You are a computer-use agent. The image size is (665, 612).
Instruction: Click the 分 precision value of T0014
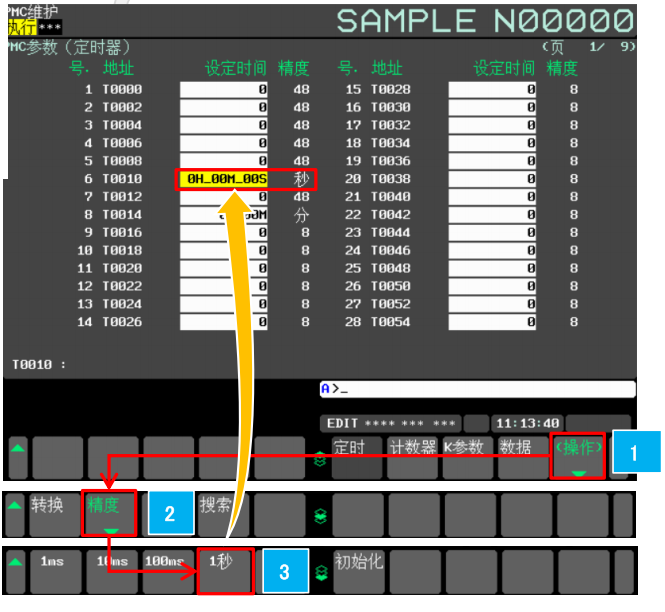pyautogui.click(x=302, y=215)
